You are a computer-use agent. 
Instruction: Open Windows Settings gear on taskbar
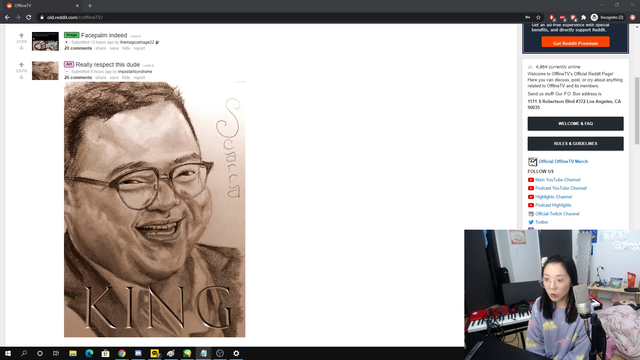click(236, 353)
